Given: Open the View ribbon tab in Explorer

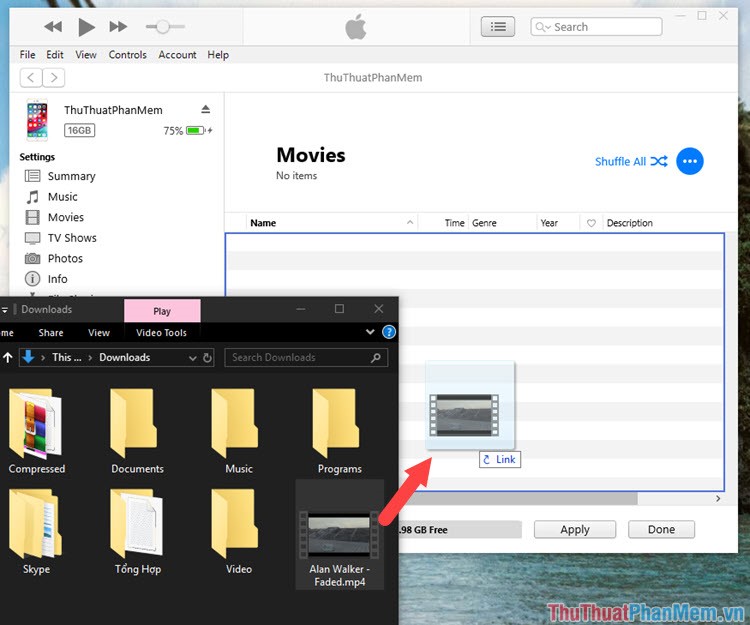Looking at the screenshot, I should [x=99, y=333].
